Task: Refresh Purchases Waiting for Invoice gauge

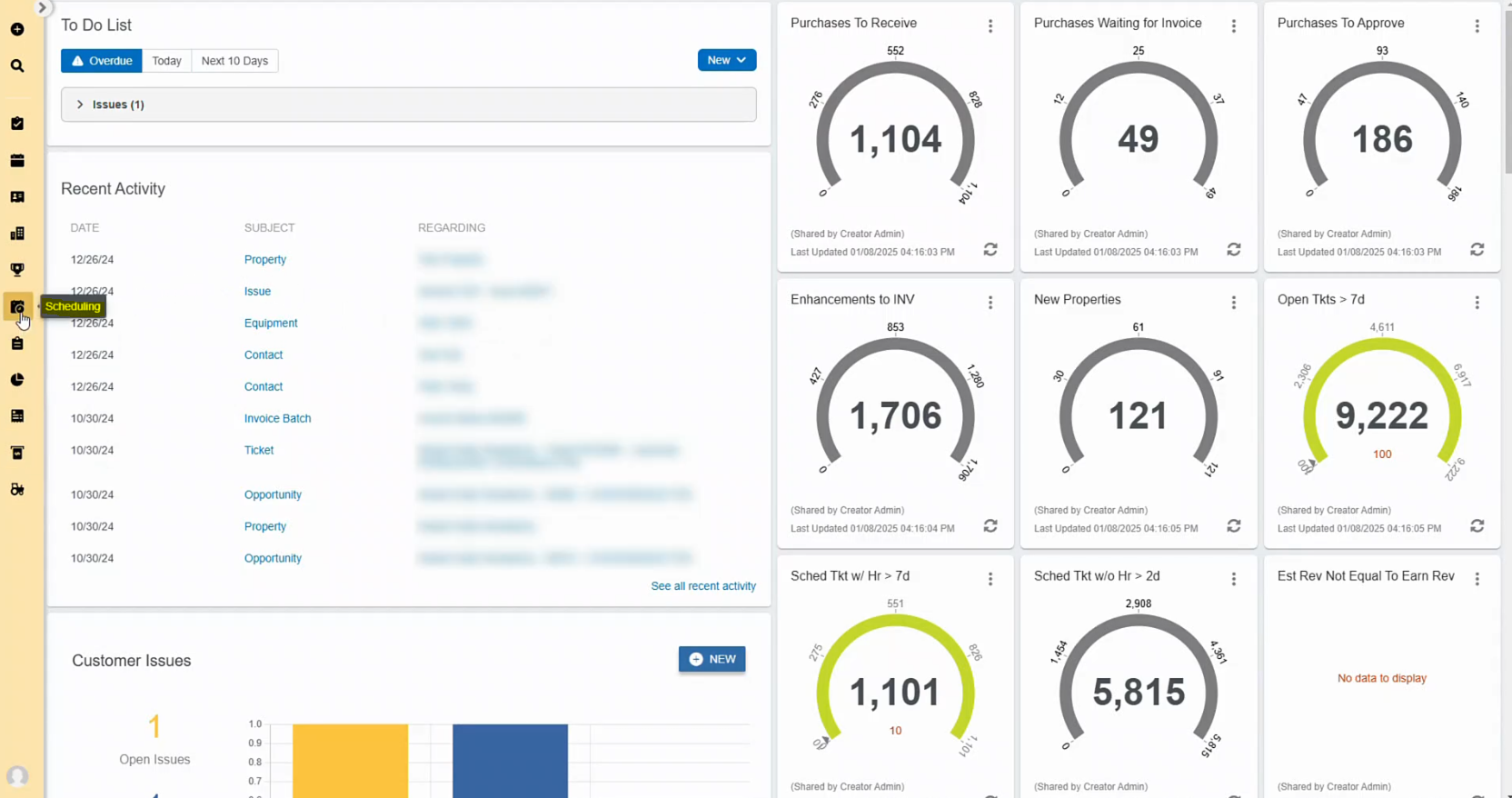Action: [x=1234, y=249]
